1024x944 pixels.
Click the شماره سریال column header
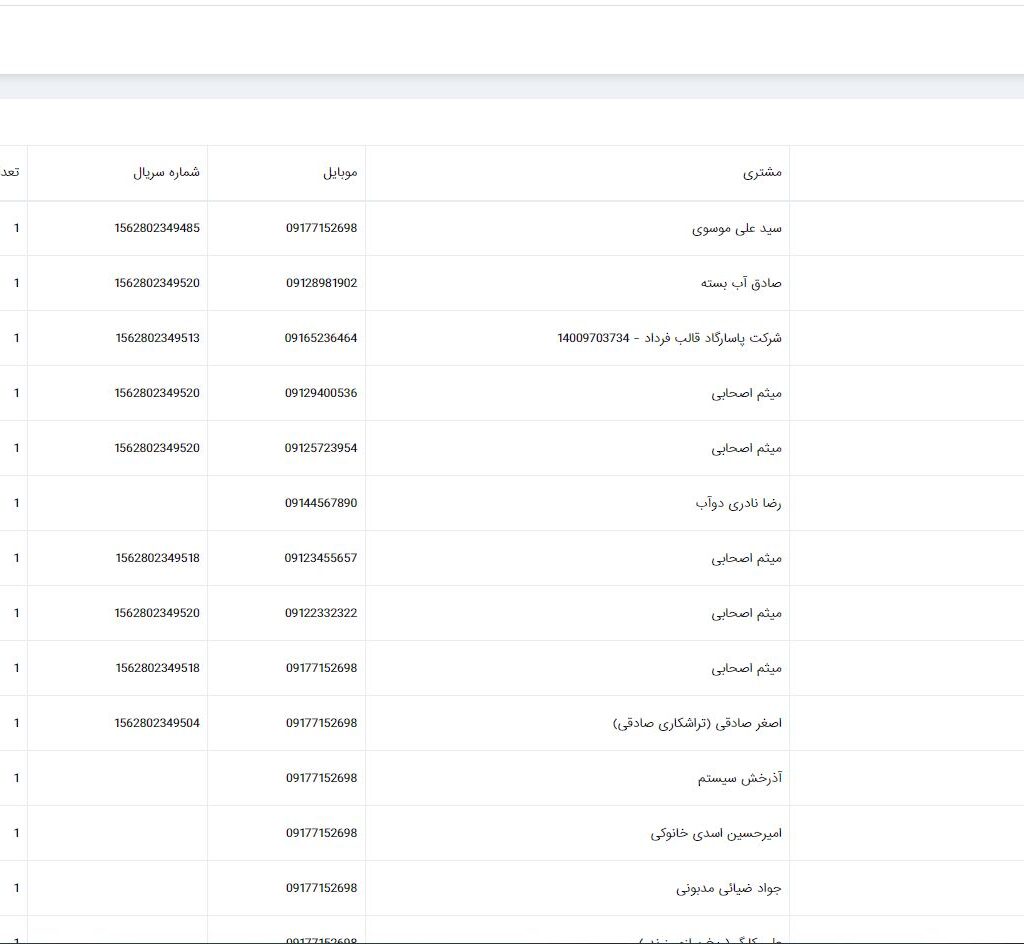(x=167, y=172)
